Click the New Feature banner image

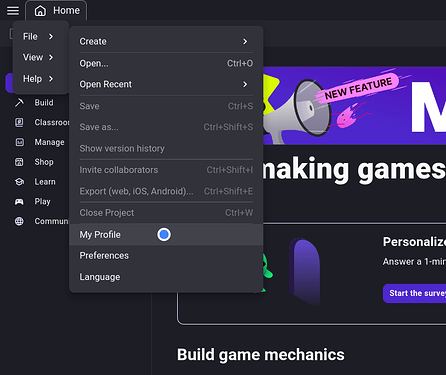coord(355,105)
